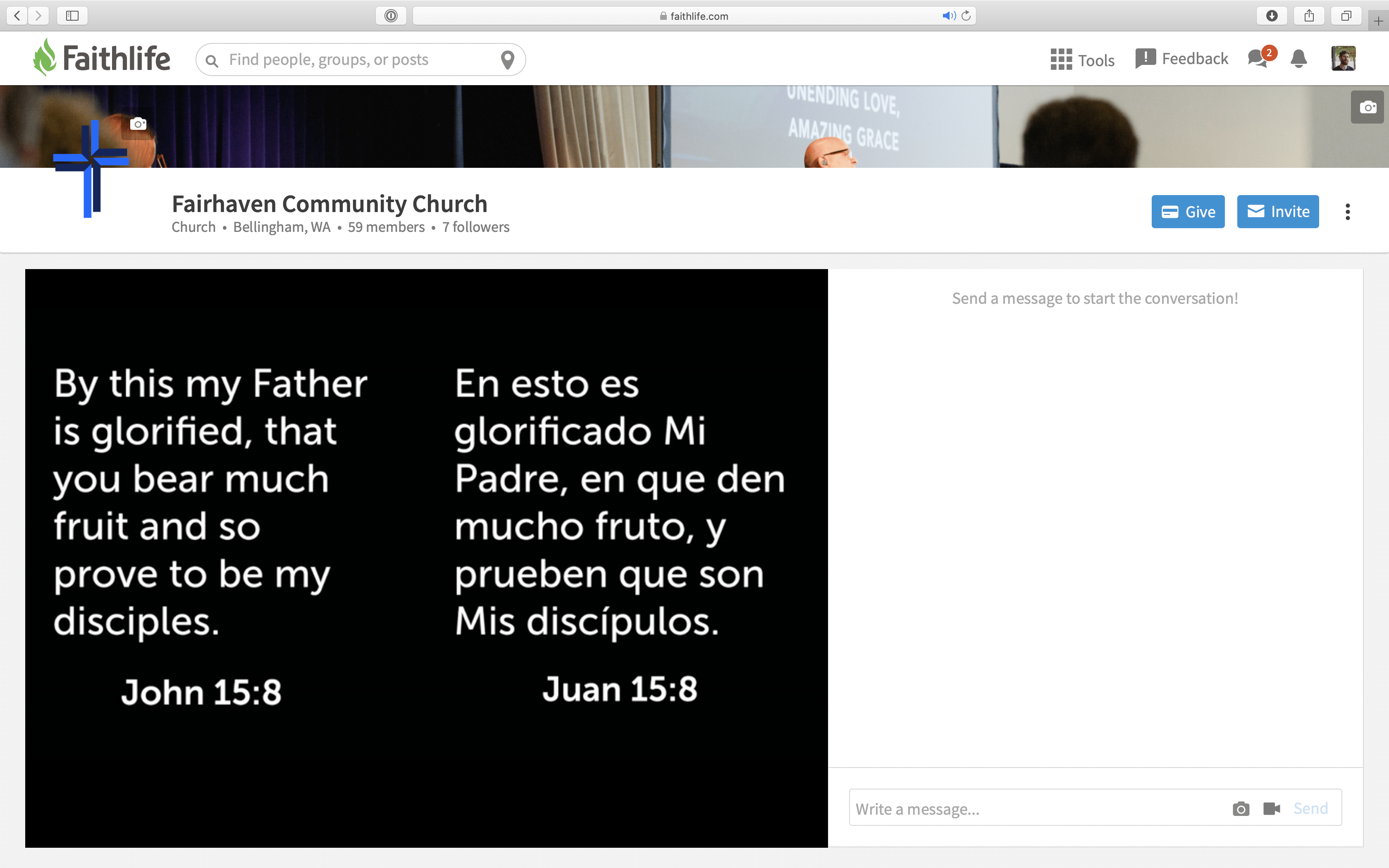Screen dimensions: 1389x868
Task: Reload the page with the refresh icon
Action: (x=967, y=16)
